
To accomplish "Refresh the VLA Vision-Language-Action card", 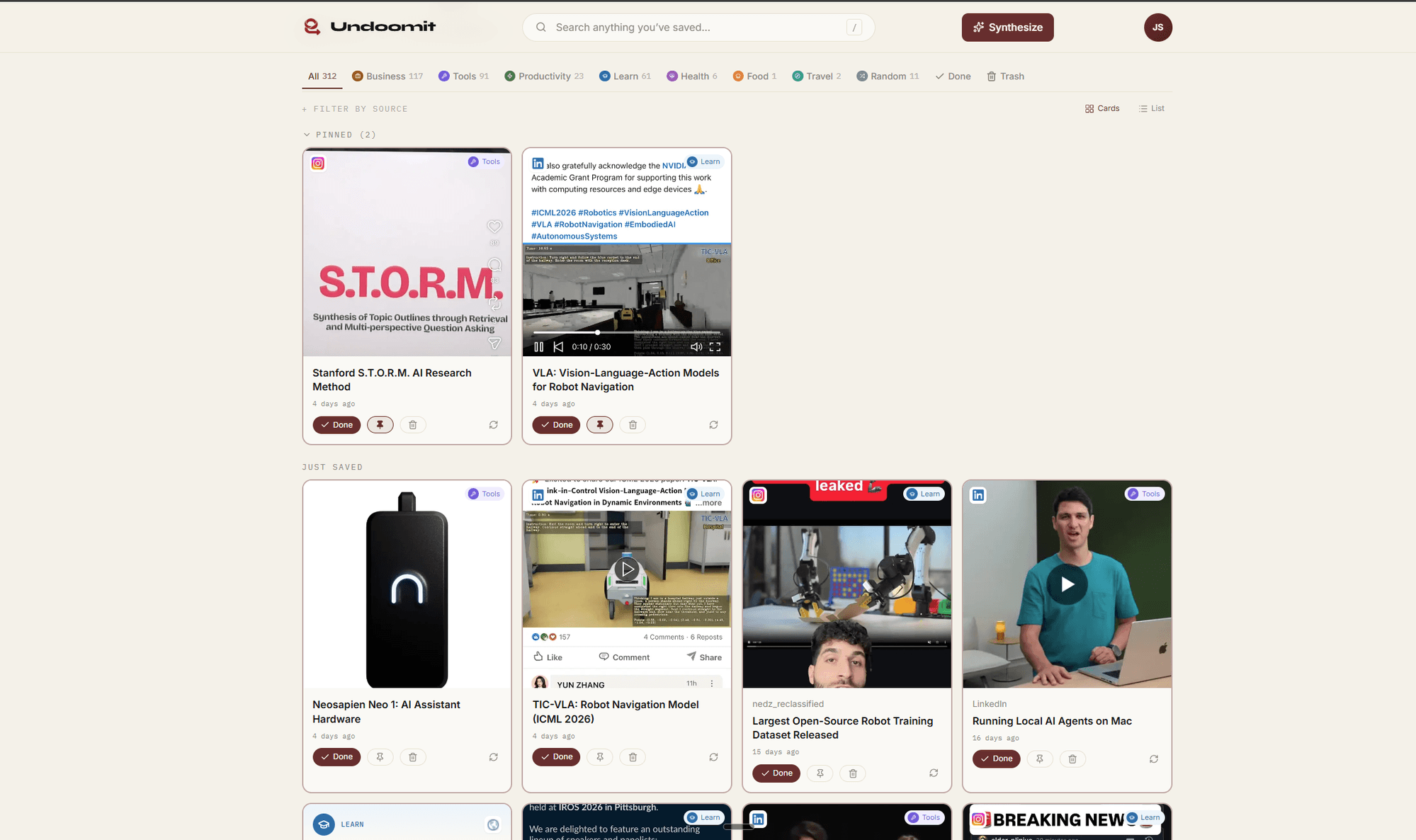I will pos(713,425).
